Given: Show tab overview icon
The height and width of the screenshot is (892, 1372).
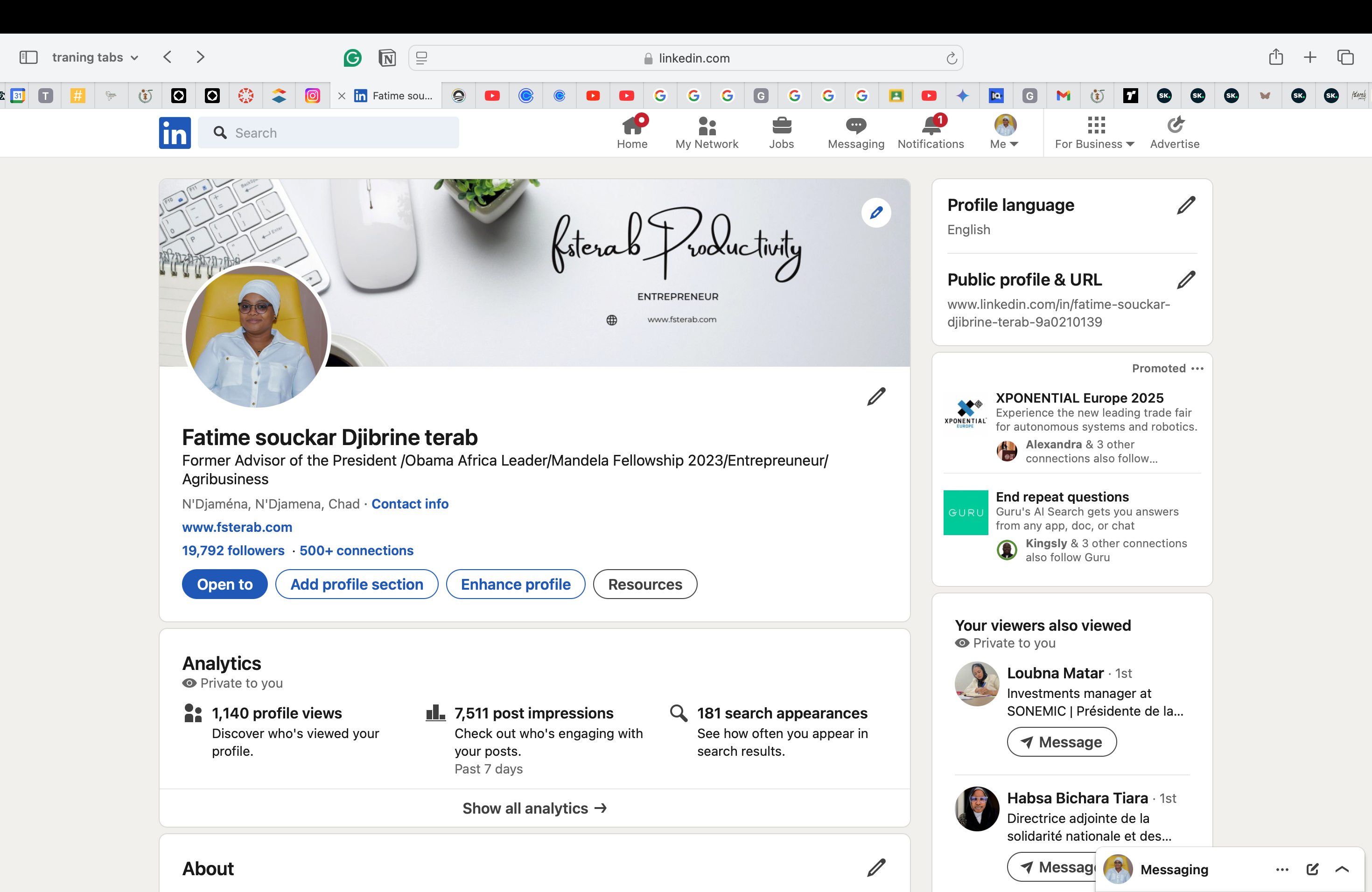Looking at the screenshot, I should pos(1345,57).
